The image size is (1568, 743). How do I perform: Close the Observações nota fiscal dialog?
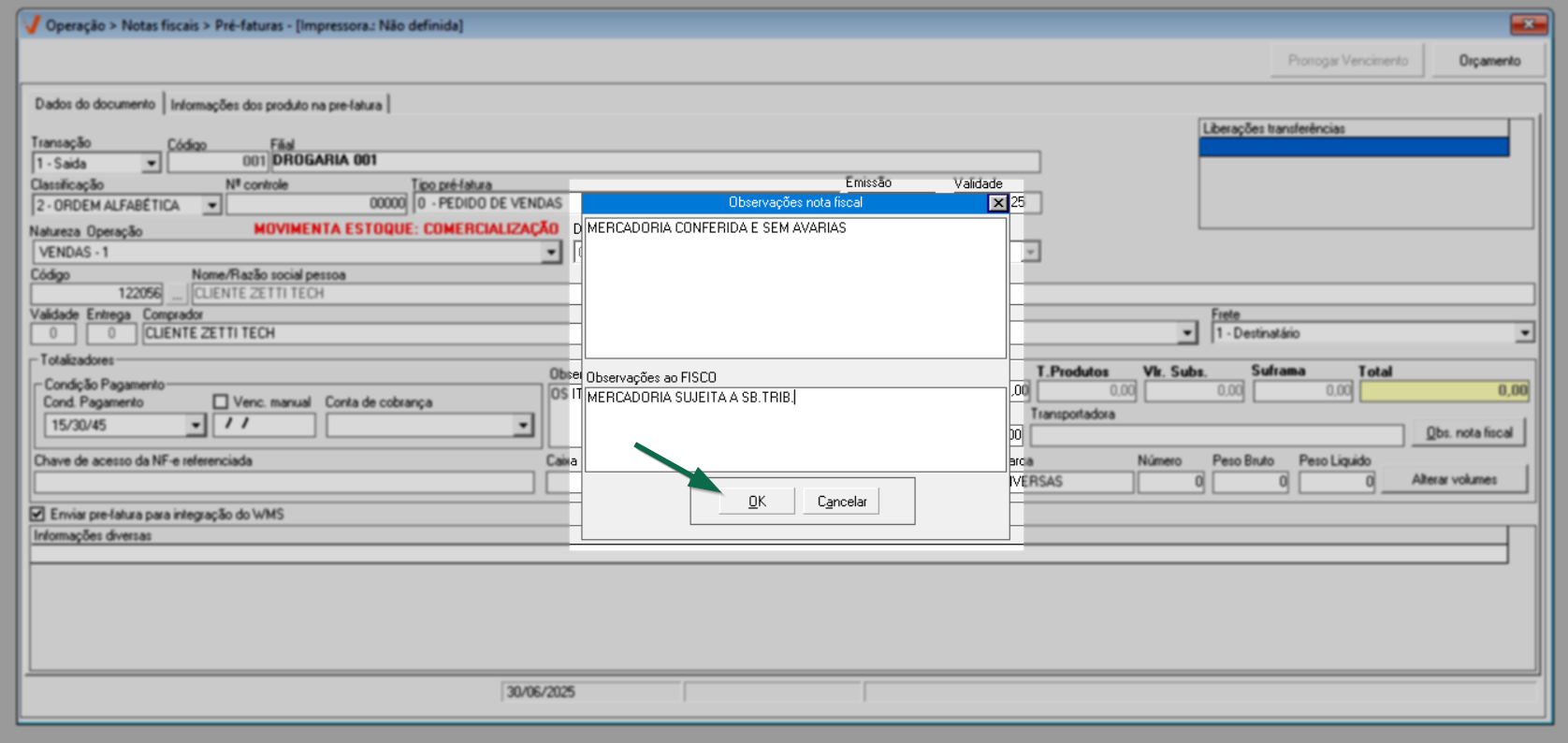coord(997,202)
